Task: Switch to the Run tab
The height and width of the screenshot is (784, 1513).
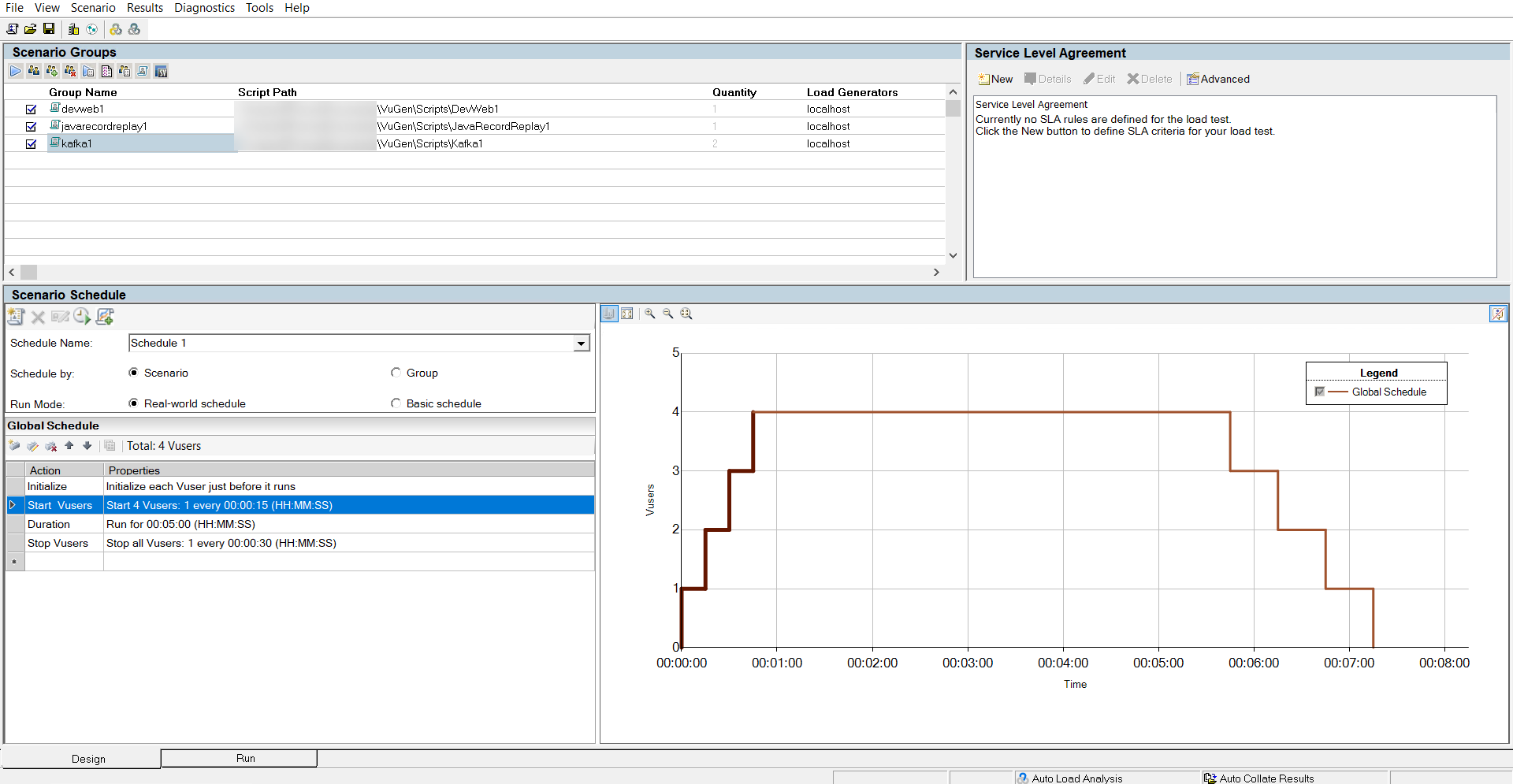Action: [x=245, y=758]
